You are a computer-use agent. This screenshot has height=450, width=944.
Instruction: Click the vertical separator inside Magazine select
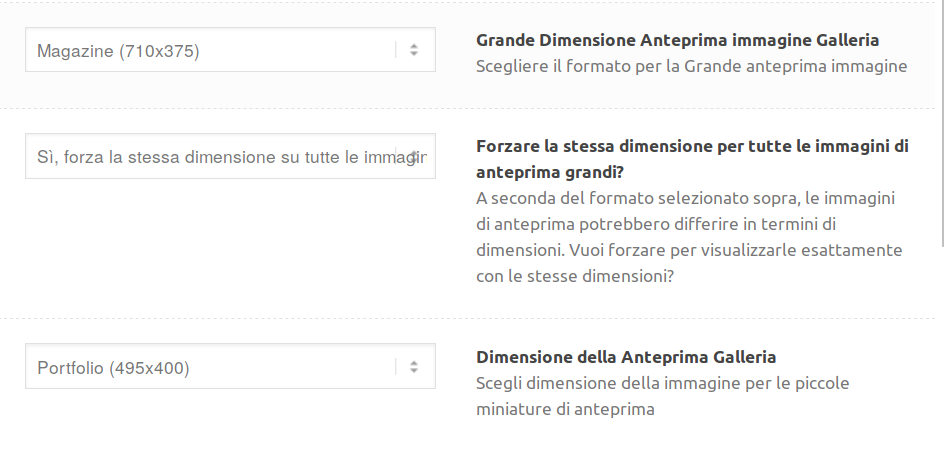(396, 50)
